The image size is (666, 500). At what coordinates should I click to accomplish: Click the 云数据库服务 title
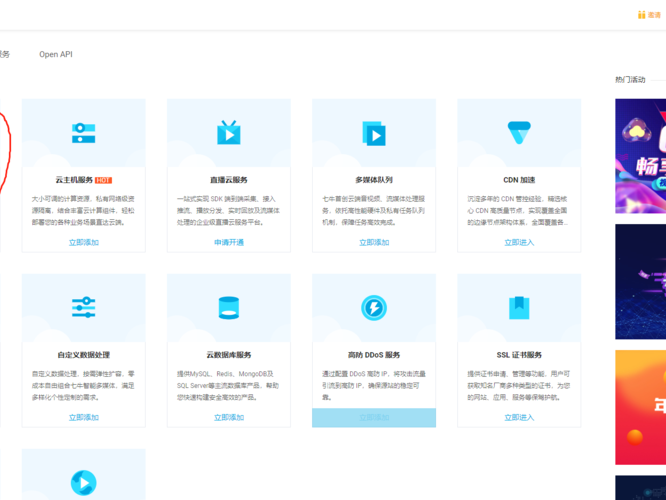click(x=229, y=355)
